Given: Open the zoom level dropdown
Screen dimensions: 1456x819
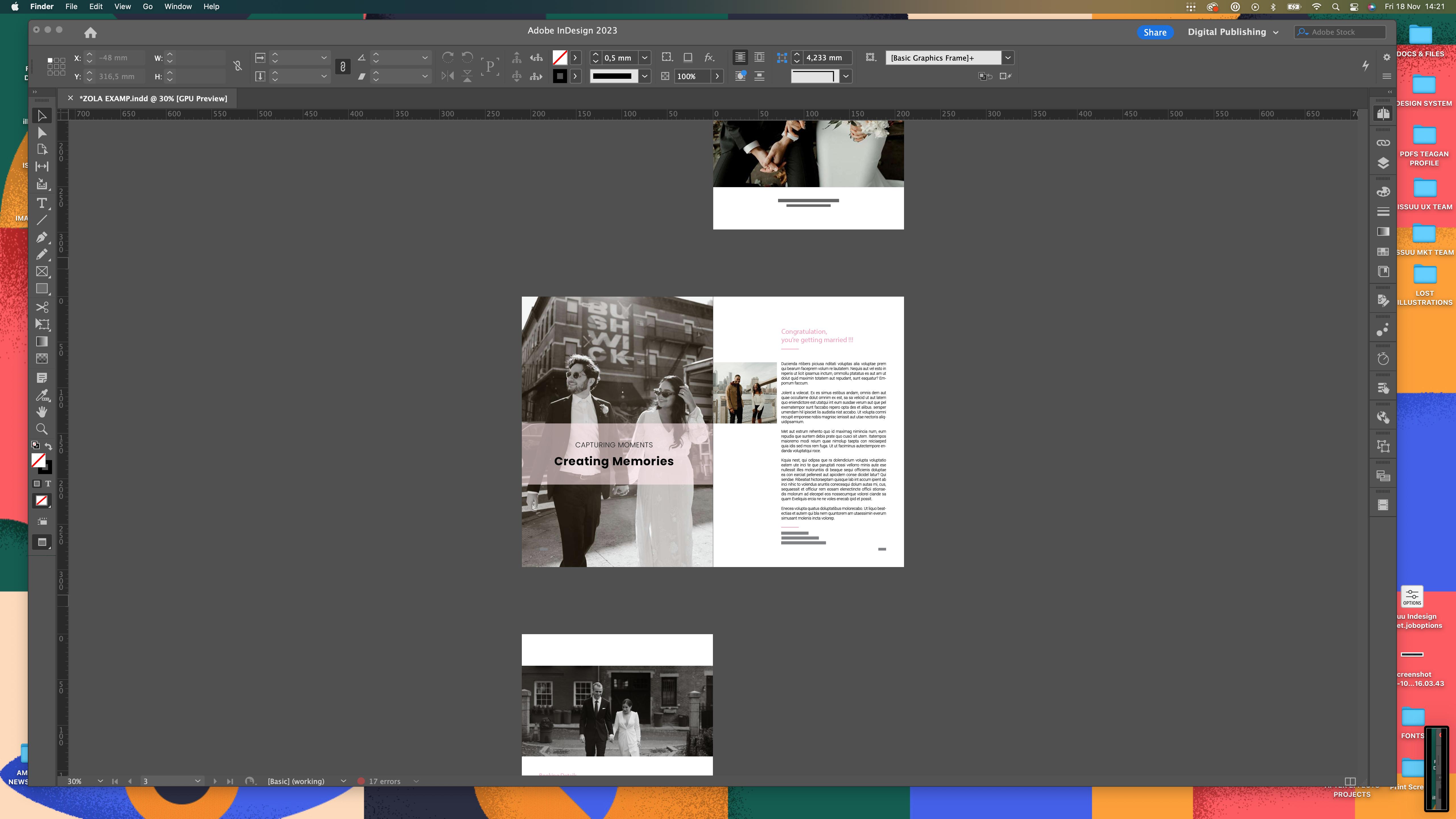Looking at the screenshot, I should click(x=100, y=781).
